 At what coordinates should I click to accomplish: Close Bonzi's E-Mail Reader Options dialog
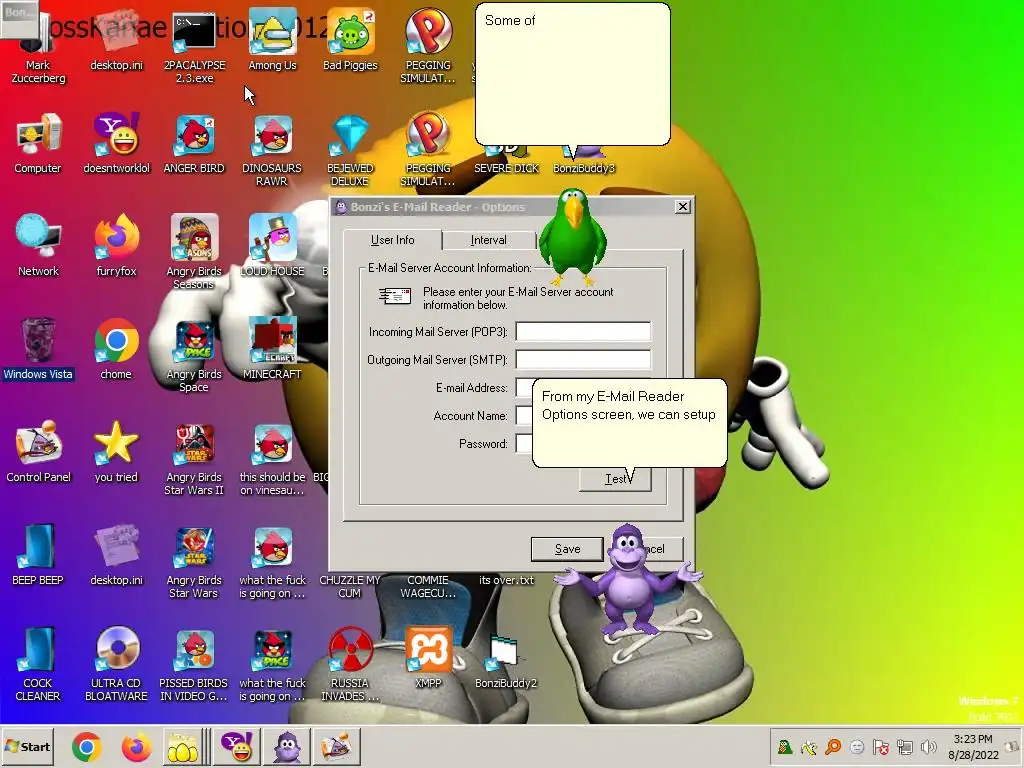(682, 206)
